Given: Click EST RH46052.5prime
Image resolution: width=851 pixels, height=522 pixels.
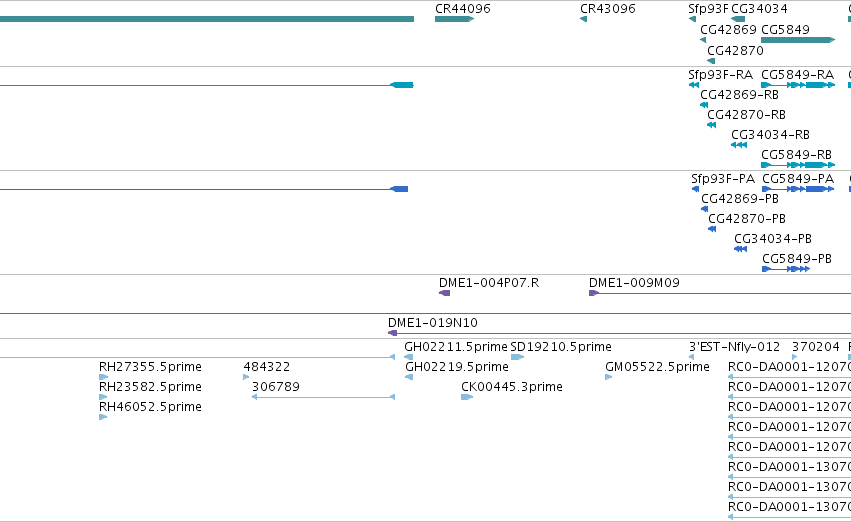Looking at the screenshot, I should click(150, 407).
